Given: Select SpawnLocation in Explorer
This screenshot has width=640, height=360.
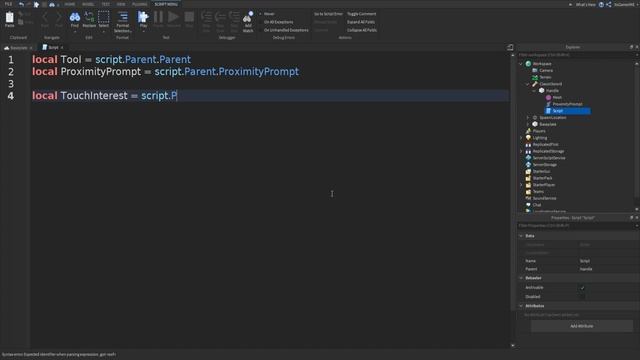Looking at the screenshot, I should tap(553, 118).
